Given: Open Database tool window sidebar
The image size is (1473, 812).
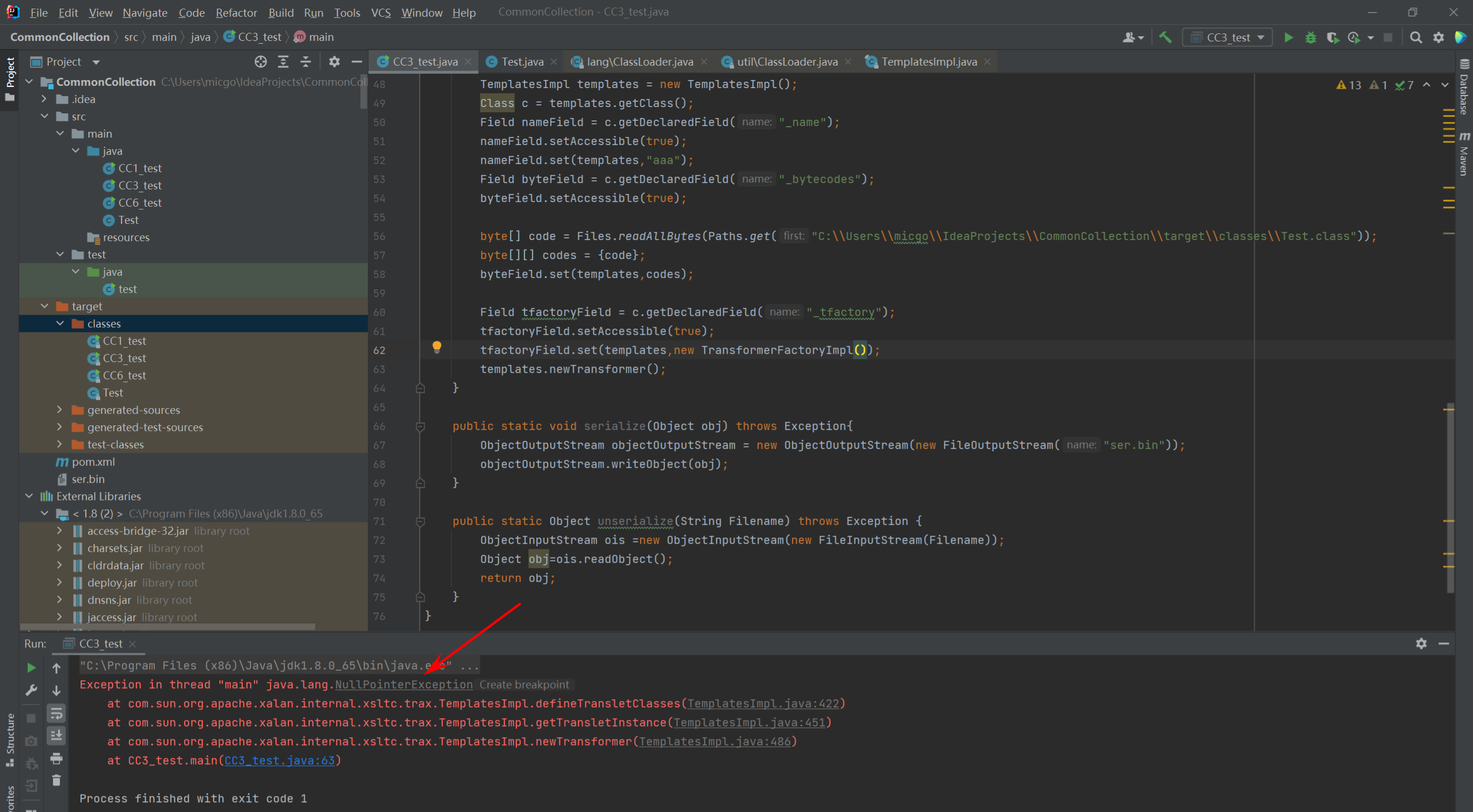Looking at the screenshot, I should [1464, 86].
